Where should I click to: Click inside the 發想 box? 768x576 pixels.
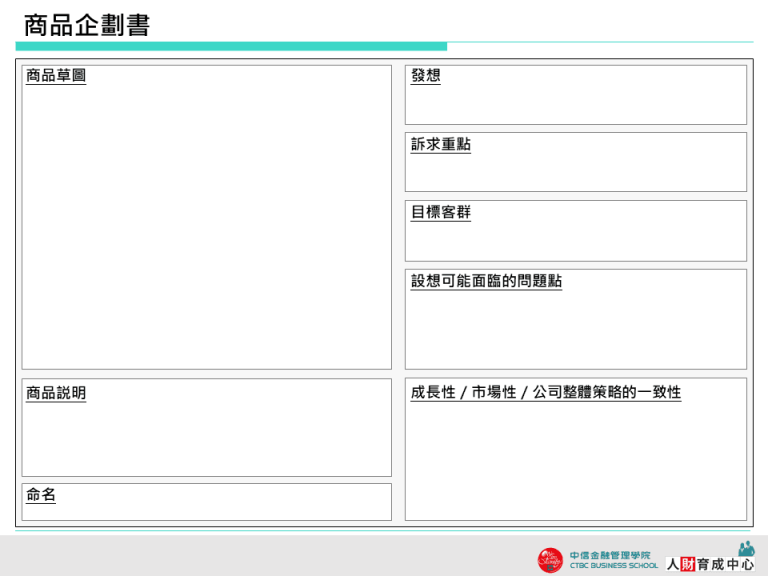point(575,104)
